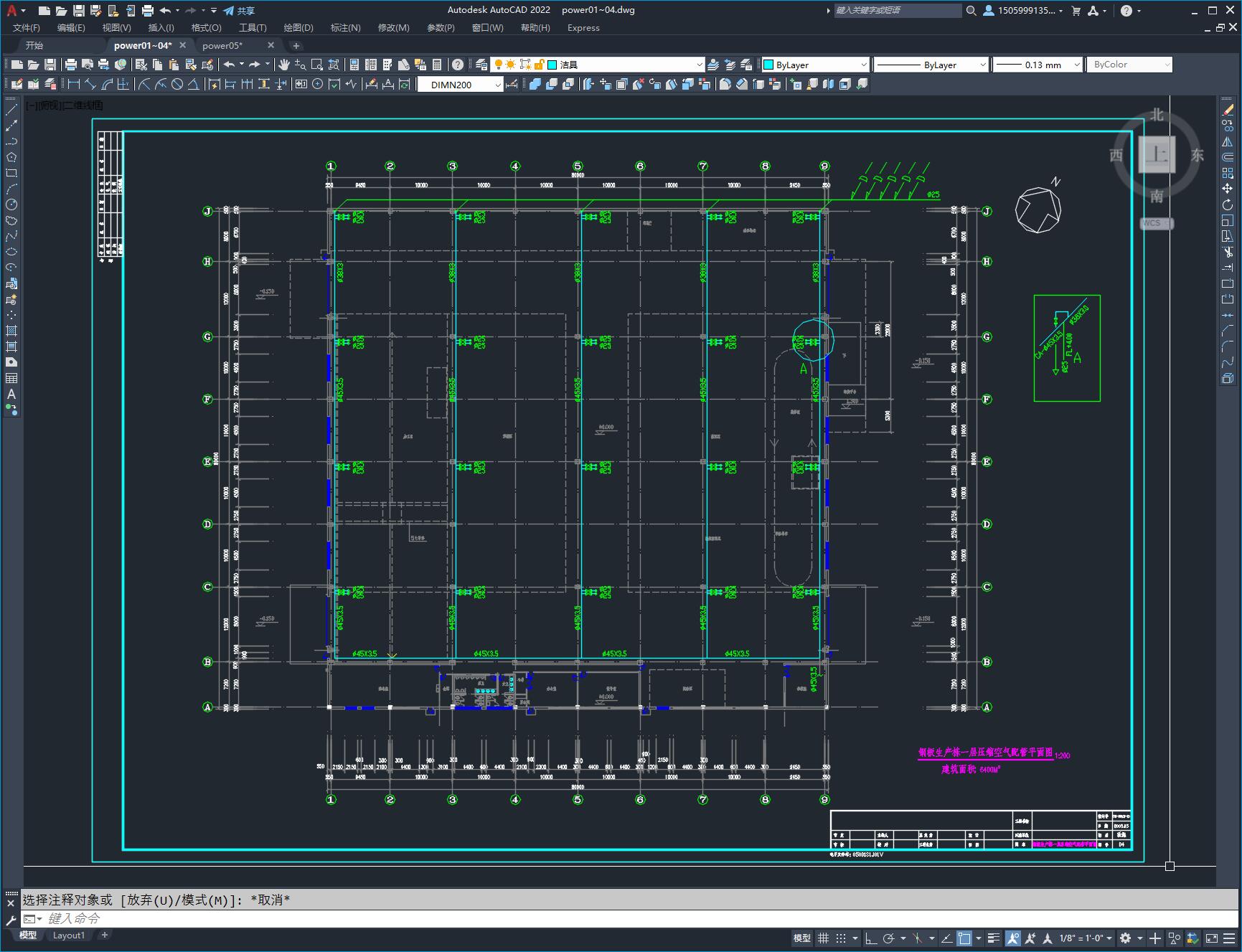Open the Layer Properties Manager icon

click(x=481, y=65)
